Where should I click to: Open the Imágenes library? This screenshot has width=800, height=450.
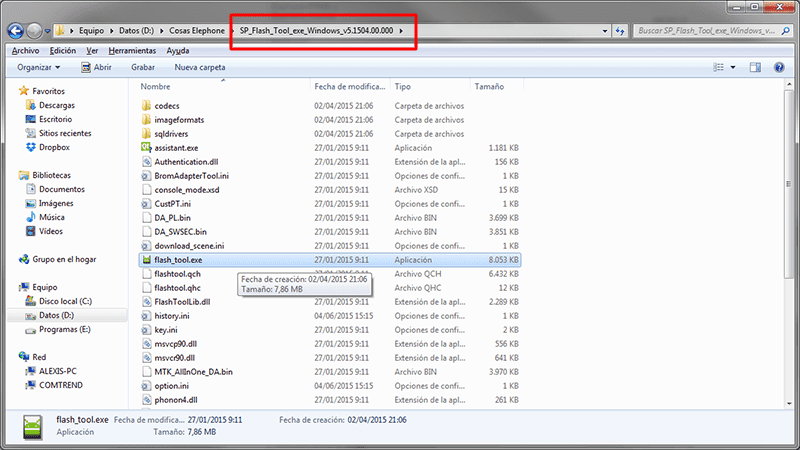coord(56,204)
